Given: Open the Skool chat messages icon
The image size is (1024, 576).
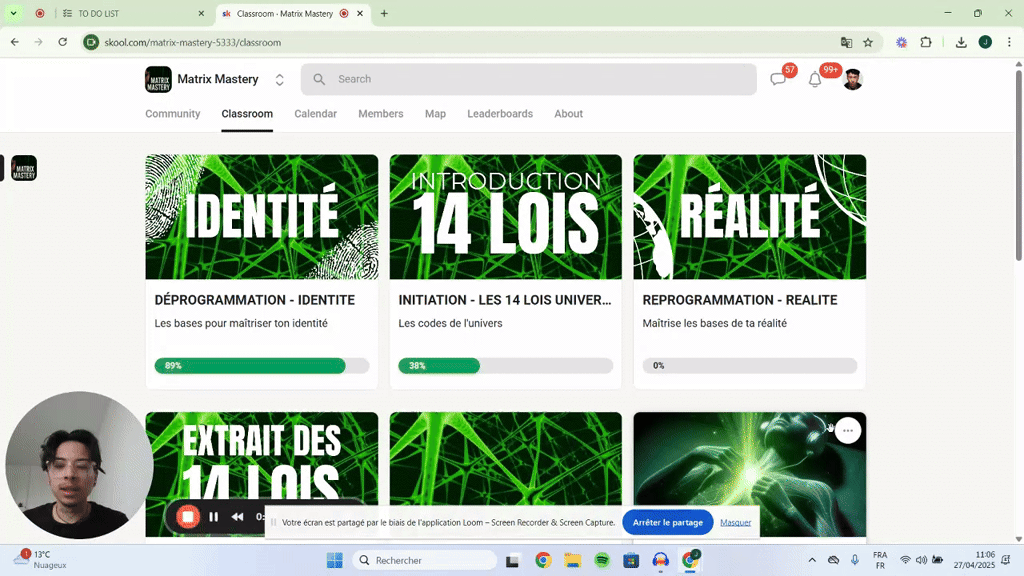Looking at the screenshot, I should pos(778,78).
